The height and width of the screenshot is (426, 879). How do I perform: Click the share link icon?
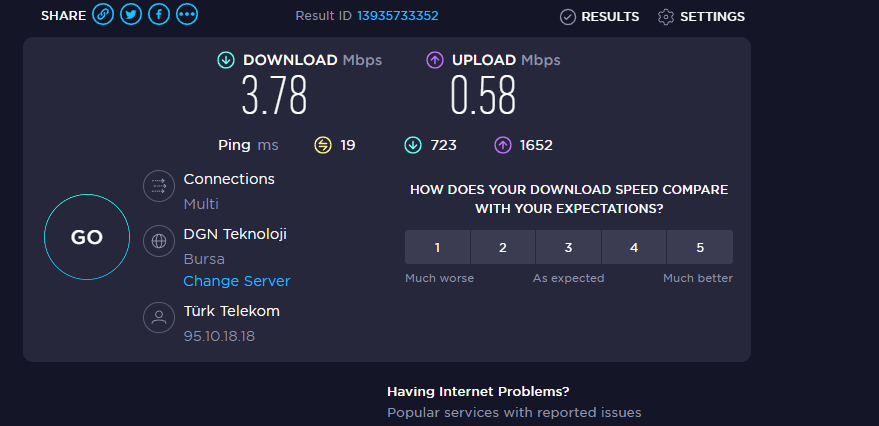point(103,15)
